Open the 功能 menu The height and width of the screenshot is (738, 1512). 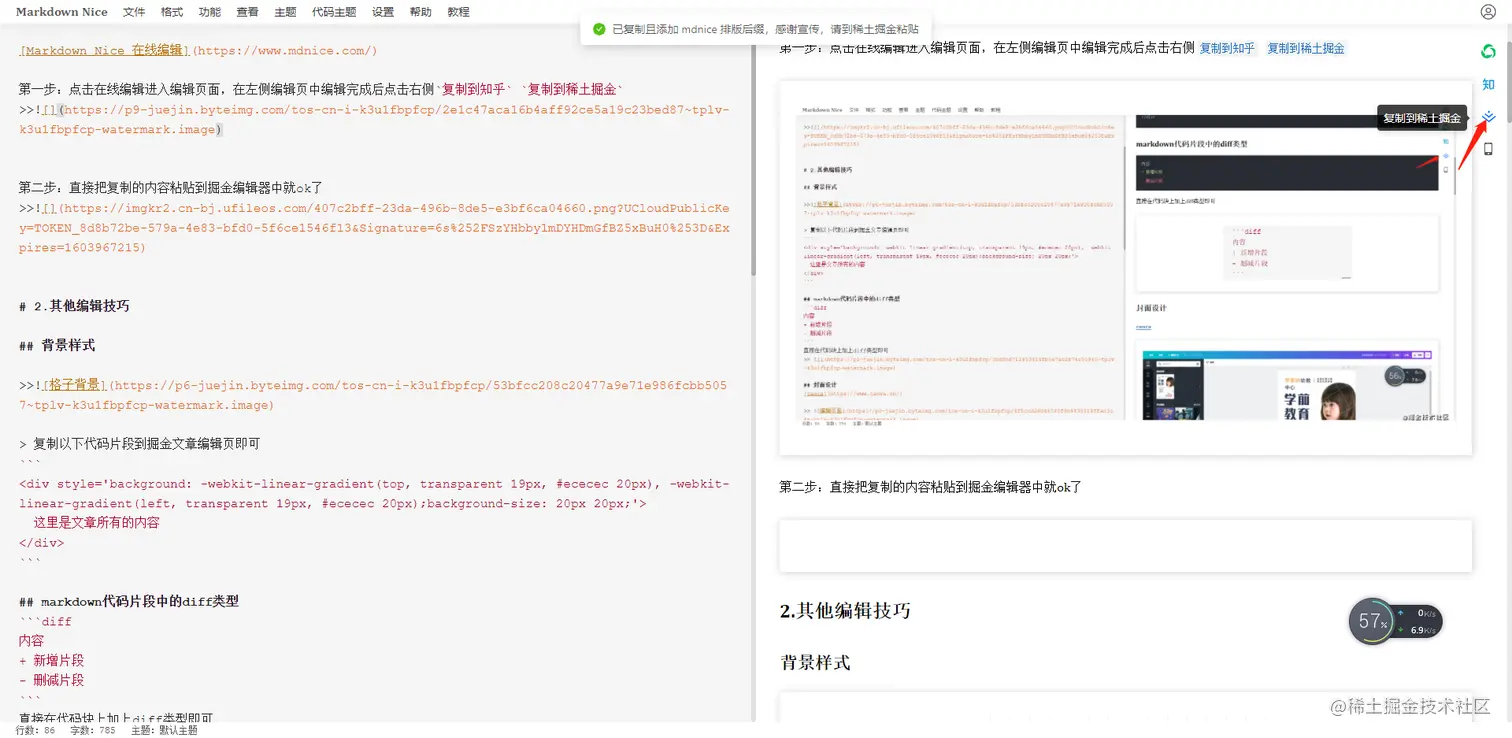point(210,12)
